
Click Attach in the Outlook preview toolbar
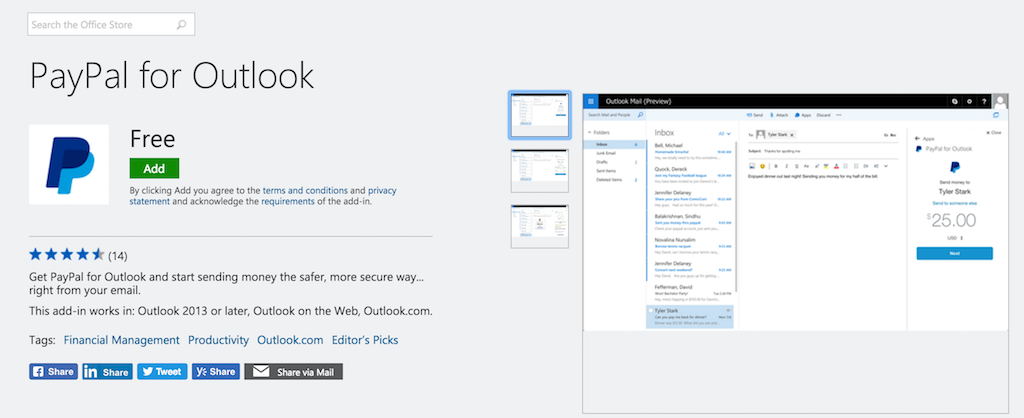click(779, 115)
